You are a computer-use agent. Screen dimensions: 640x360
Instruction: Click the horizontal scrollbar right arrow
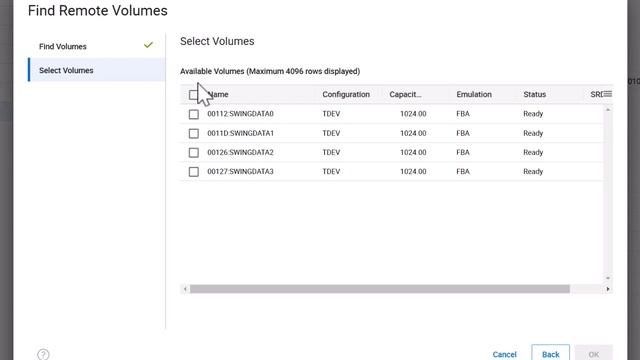[x=608, y=289]
